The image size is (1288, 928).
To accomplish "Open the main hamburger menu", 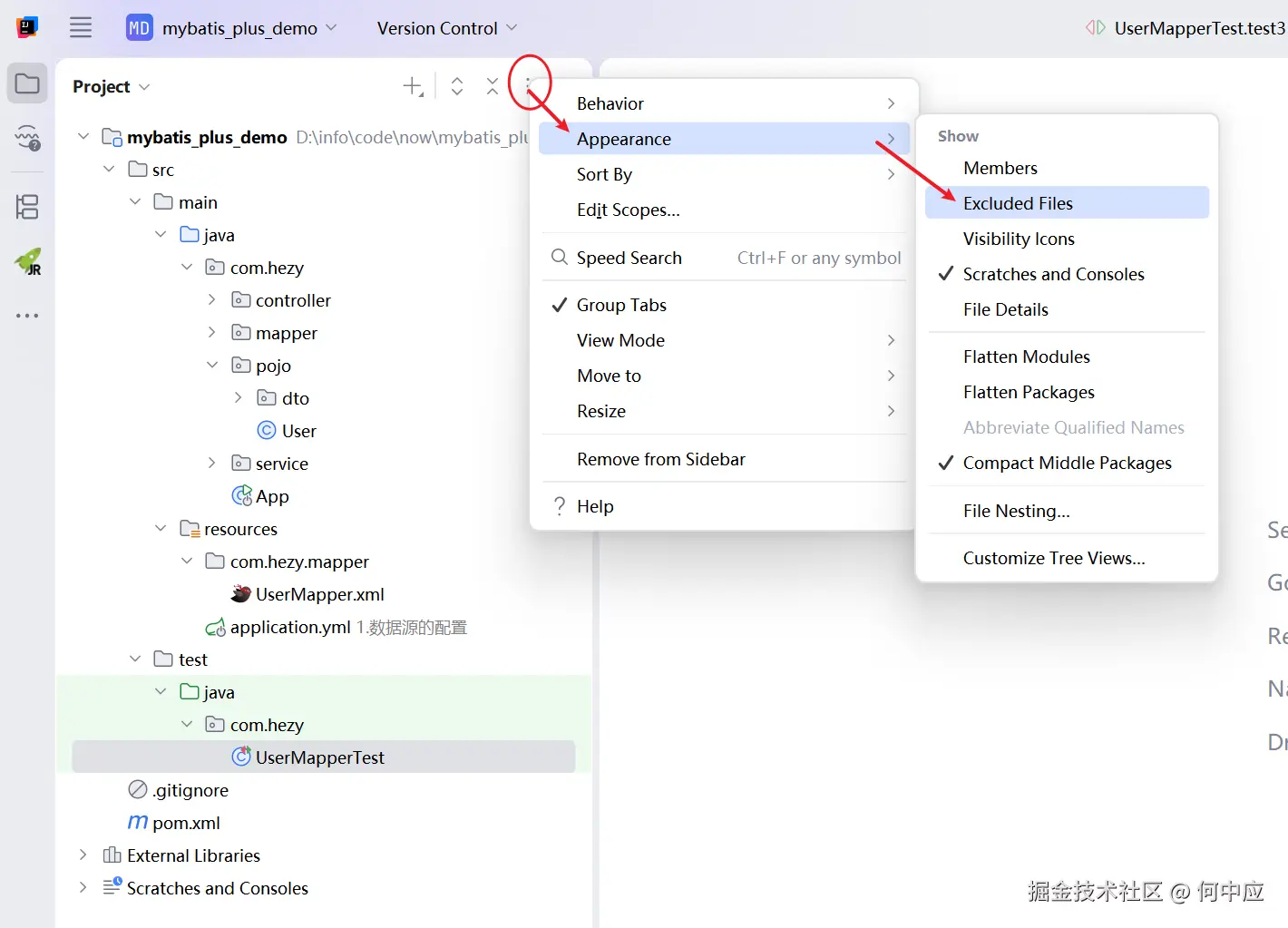I will [81, 27].
